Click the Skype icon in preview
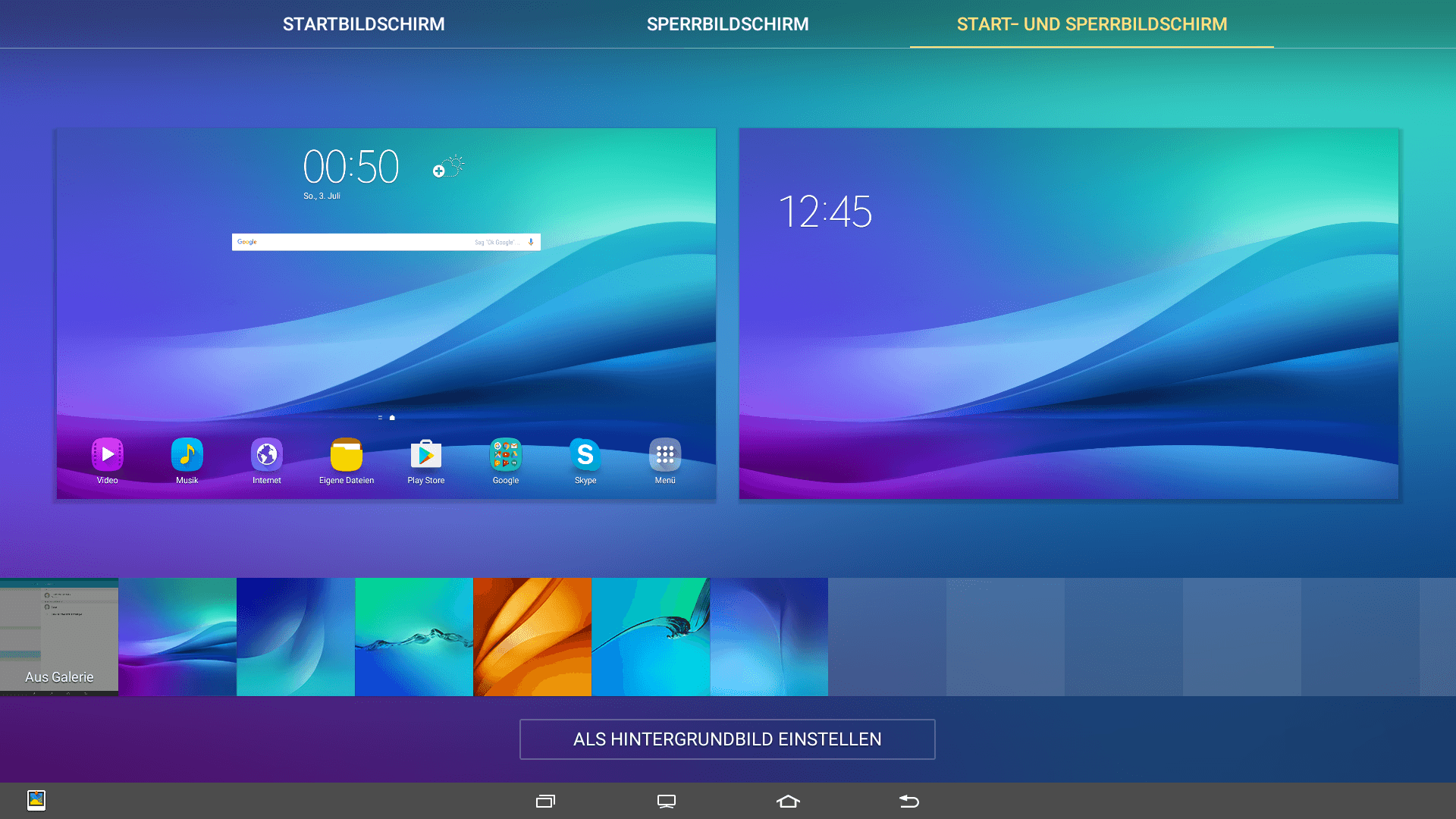Screen dimensions: 1456x819 pos(585,455)
